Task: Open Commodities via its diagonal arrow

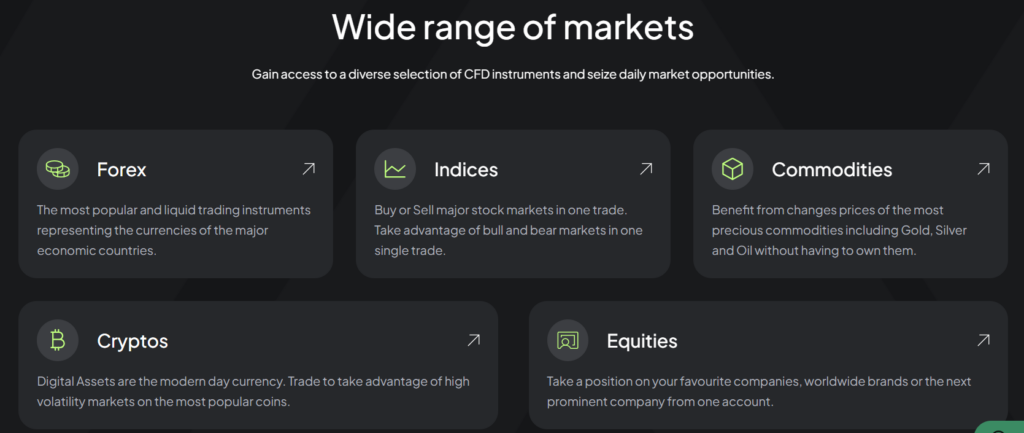Action: [984, 169]
